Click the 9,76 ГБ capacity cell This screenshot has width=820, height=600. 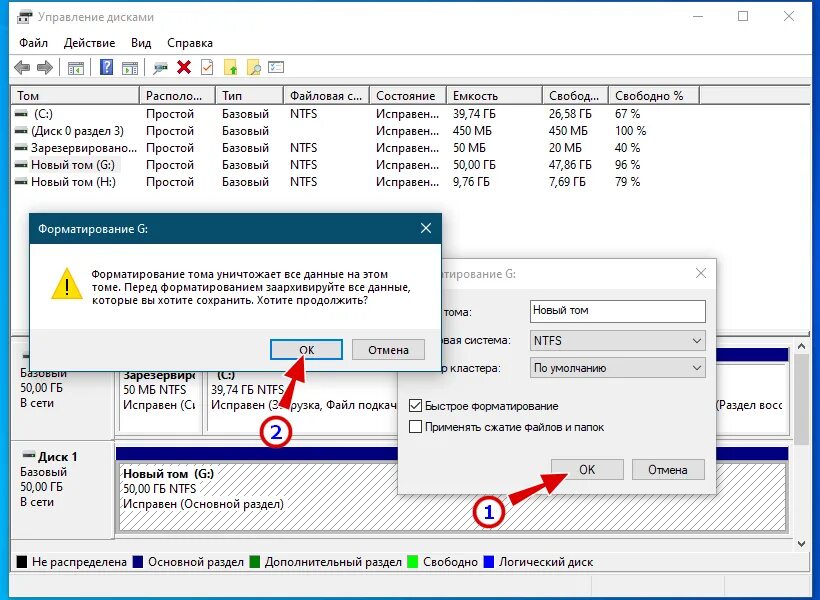(471, 182)
